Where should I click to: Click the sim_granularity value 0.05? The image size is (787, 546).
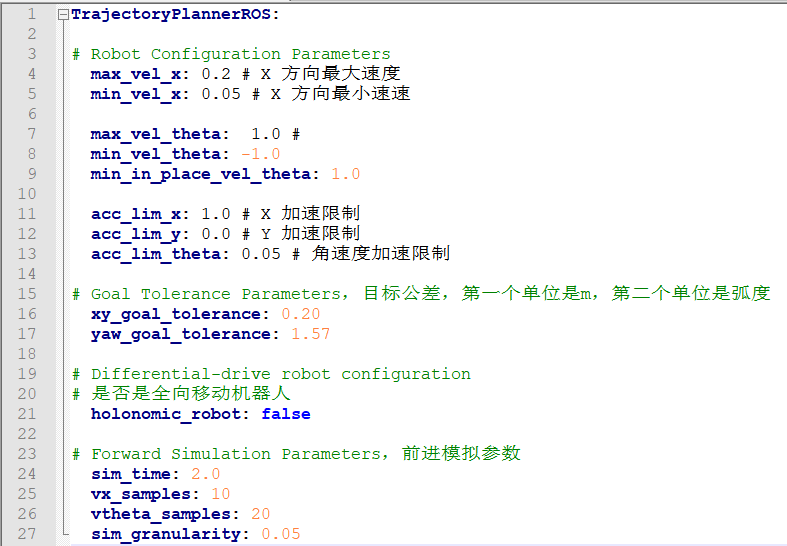coord(280,534)
